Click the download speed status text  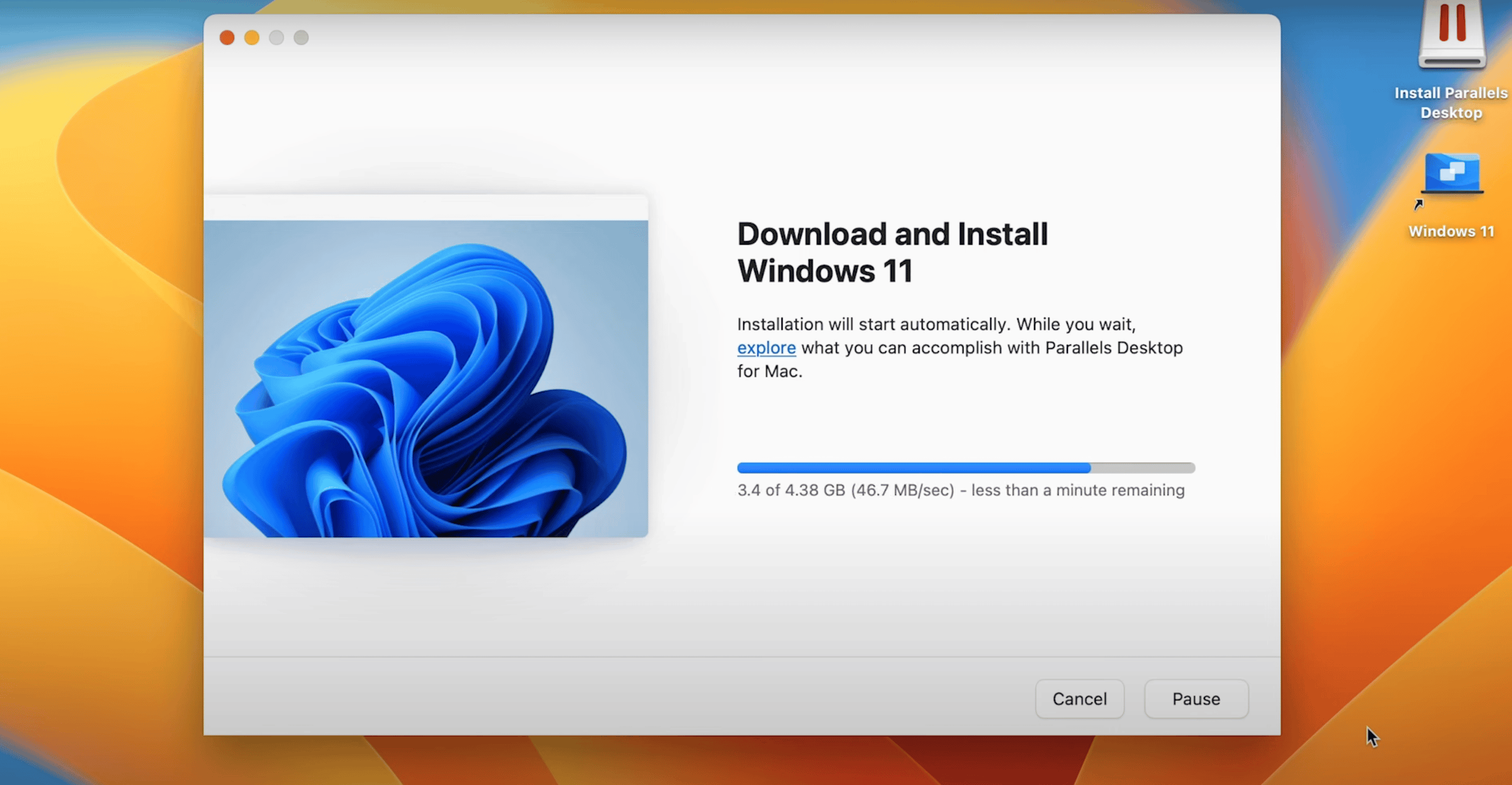(x=960, y=490)
